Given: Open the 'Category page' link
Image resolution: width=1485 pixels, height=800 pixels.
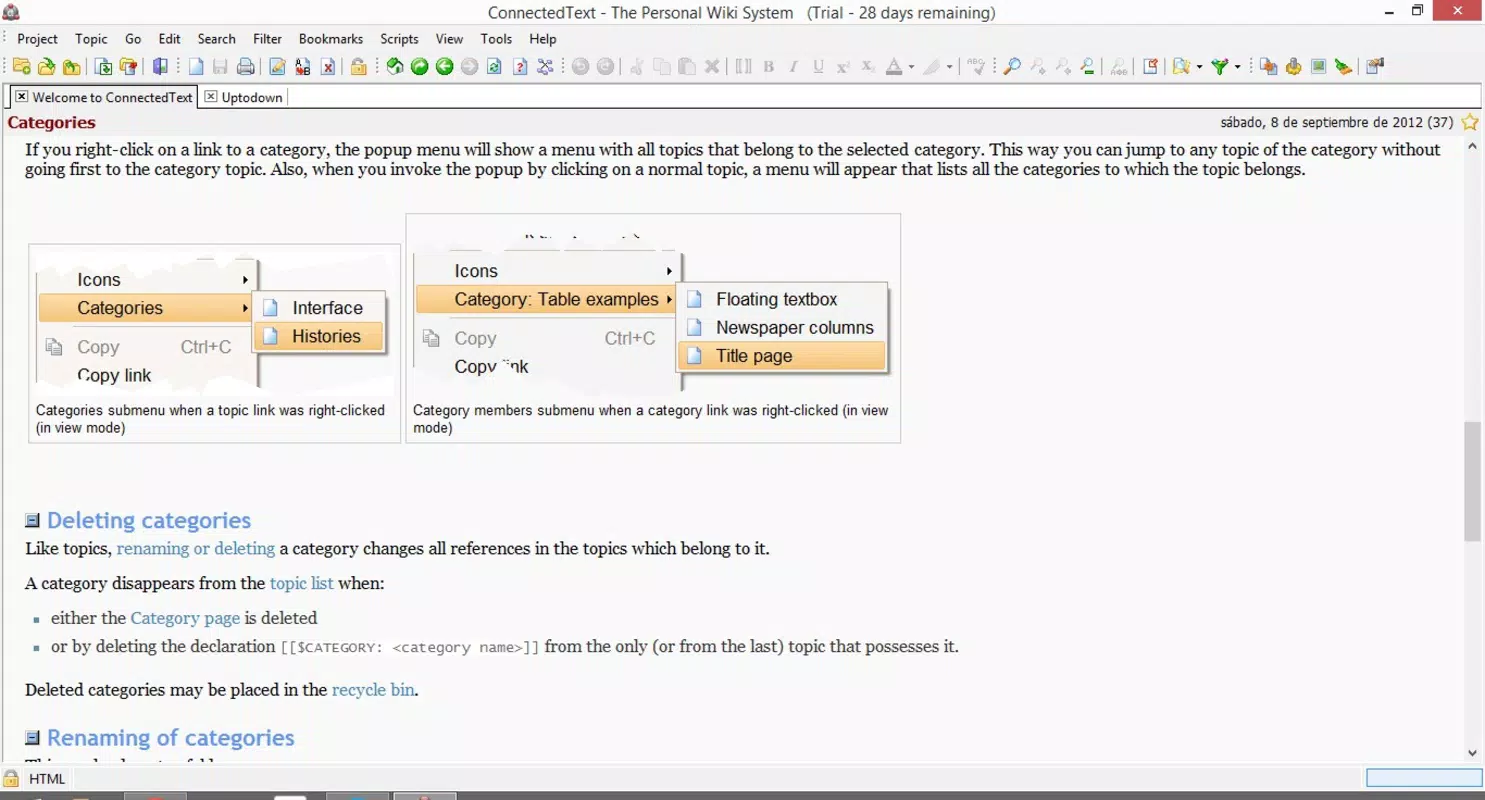Looking at the screenshot, I should click(x=185, y=619).
